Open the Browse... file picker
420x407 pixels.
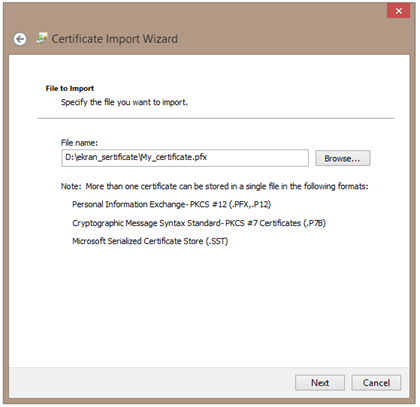[x=343, y=158]
